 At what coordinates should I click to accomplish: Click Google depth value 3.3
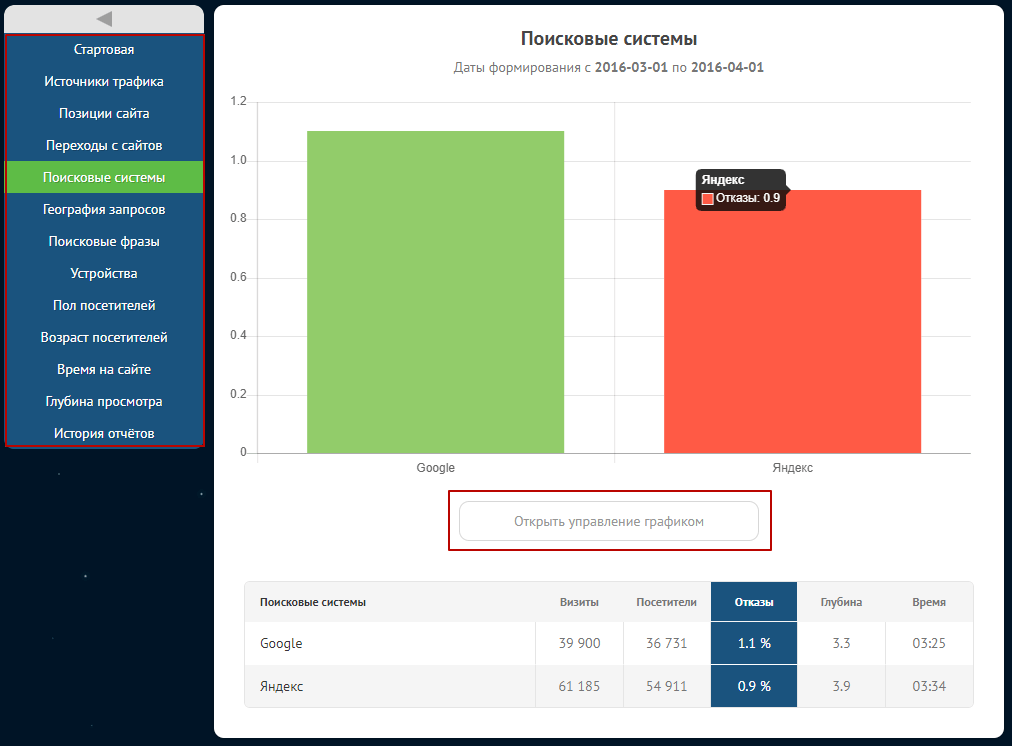[x=841, y=643]
